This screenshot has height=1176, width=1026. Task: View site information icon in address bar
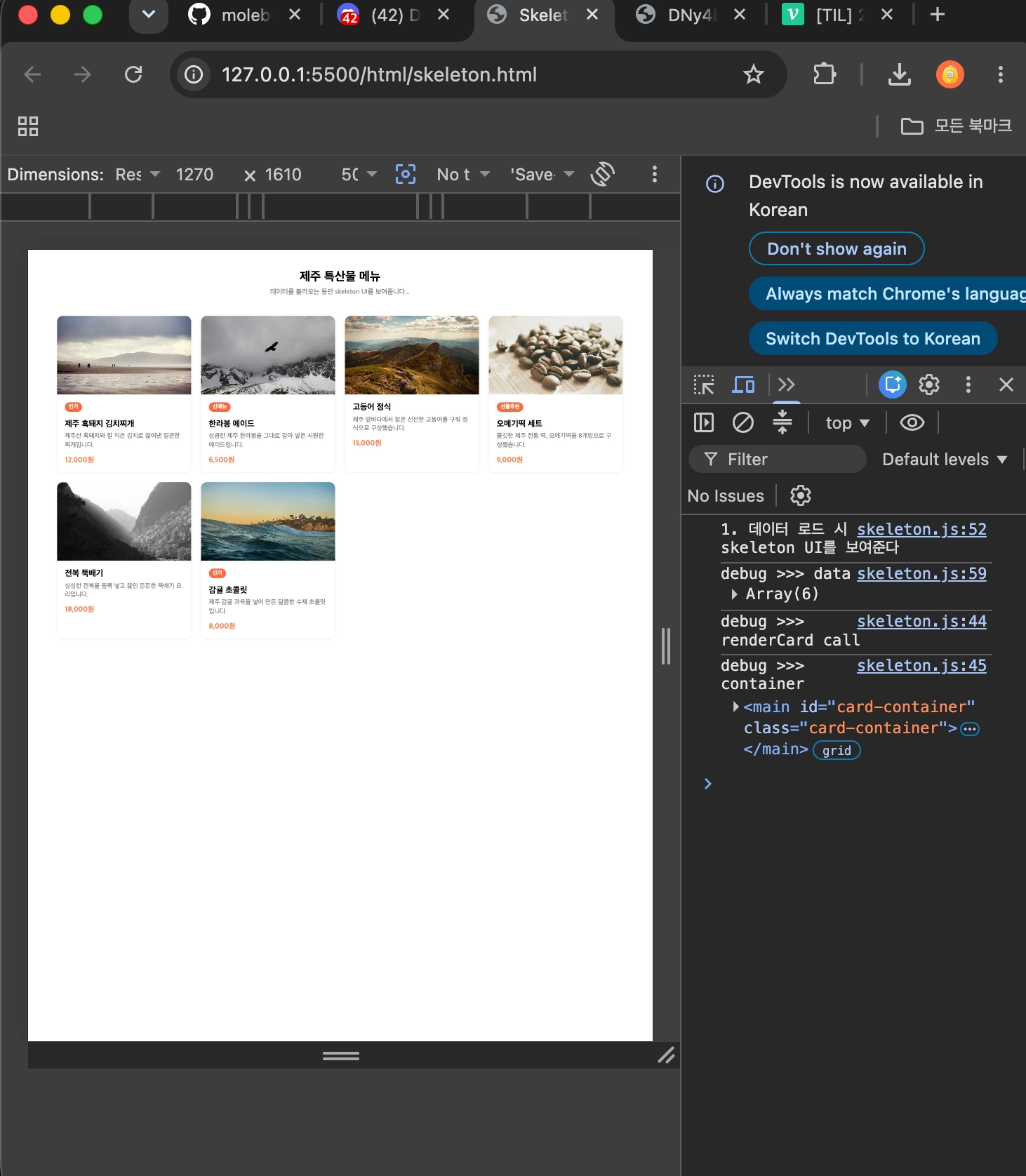point(194,74)
